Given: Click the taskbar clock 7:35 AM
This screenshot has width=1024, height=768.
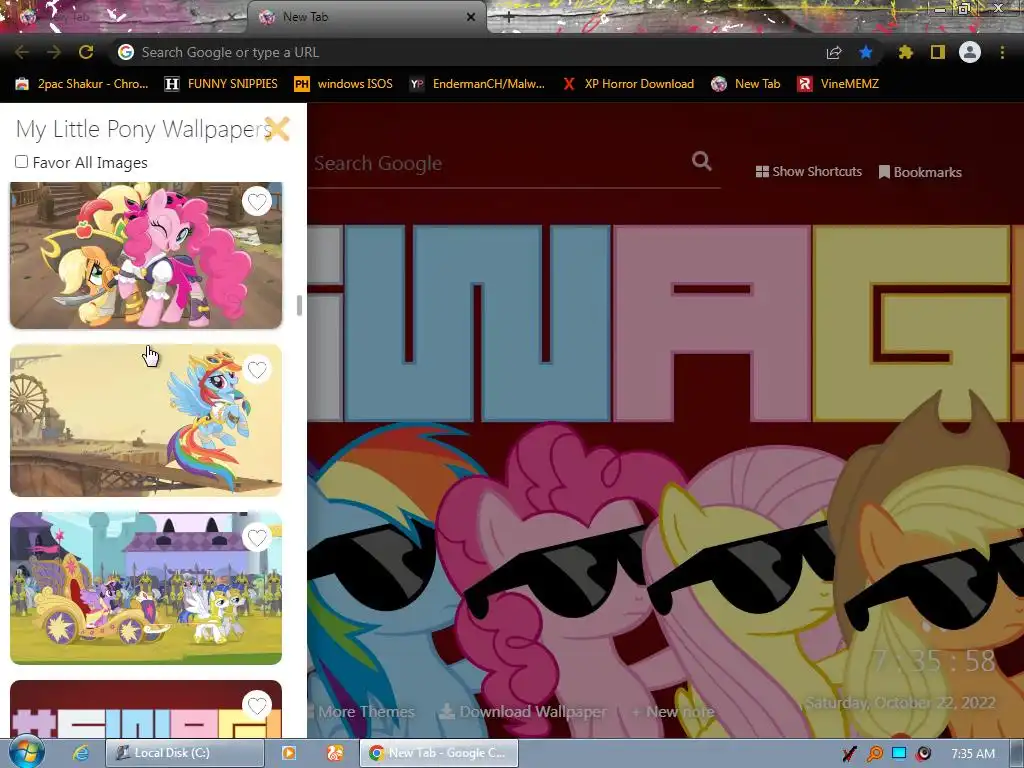Looking at the screenshot, I should (973, 754).
